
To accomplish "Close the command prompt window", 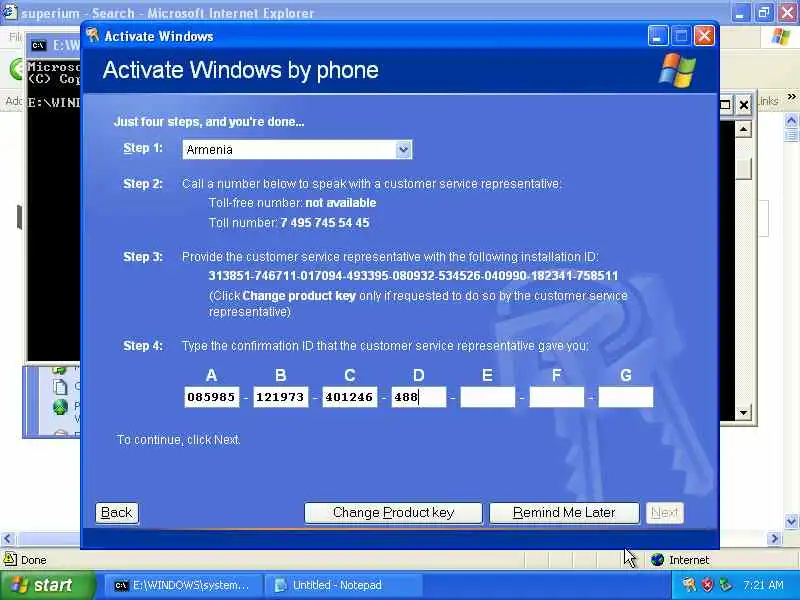I will tap(744, 105).
